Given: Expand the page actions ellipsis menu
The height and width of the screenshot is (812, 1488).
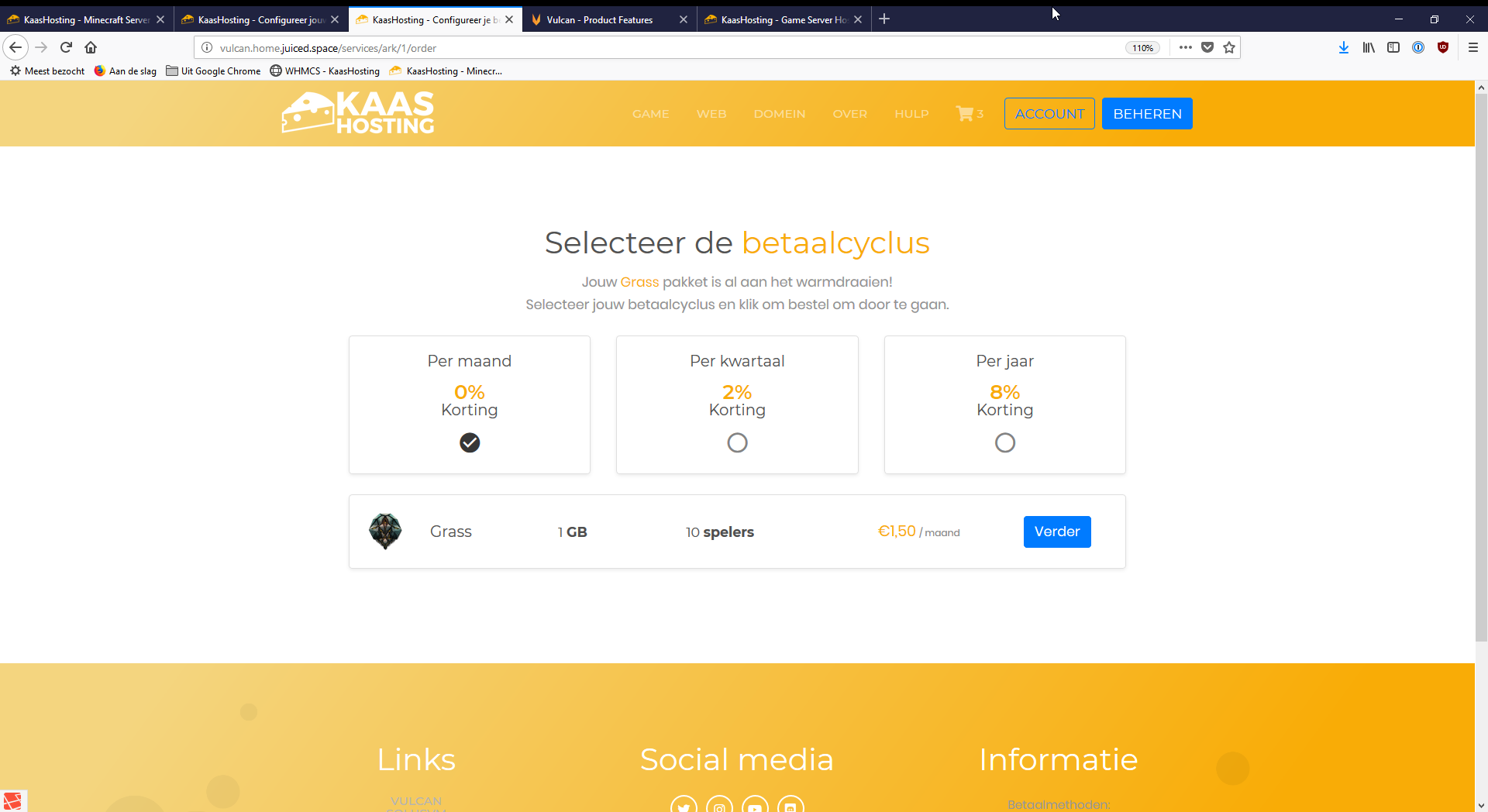Looking at the screenshot, I should (x=1186, y=47).
